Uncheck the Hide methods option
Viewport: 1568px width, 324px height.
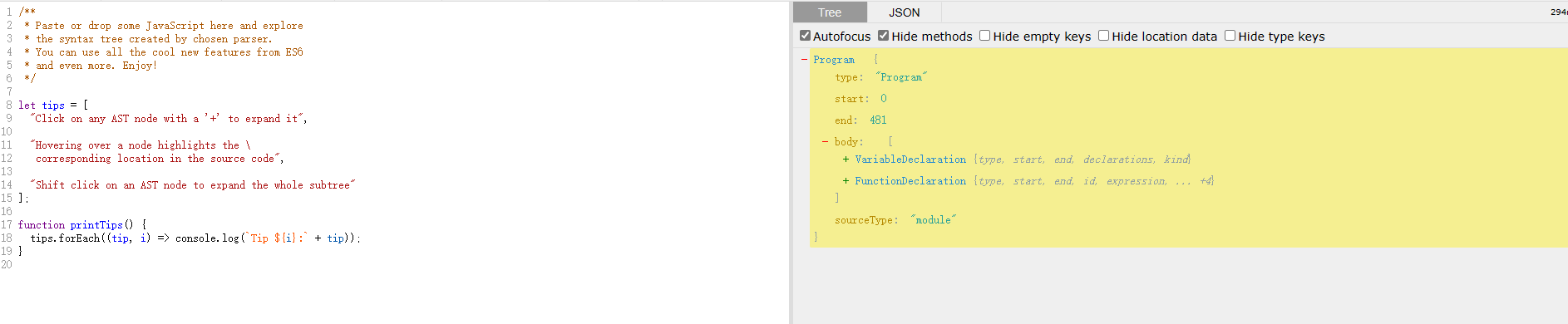[884, 36]
